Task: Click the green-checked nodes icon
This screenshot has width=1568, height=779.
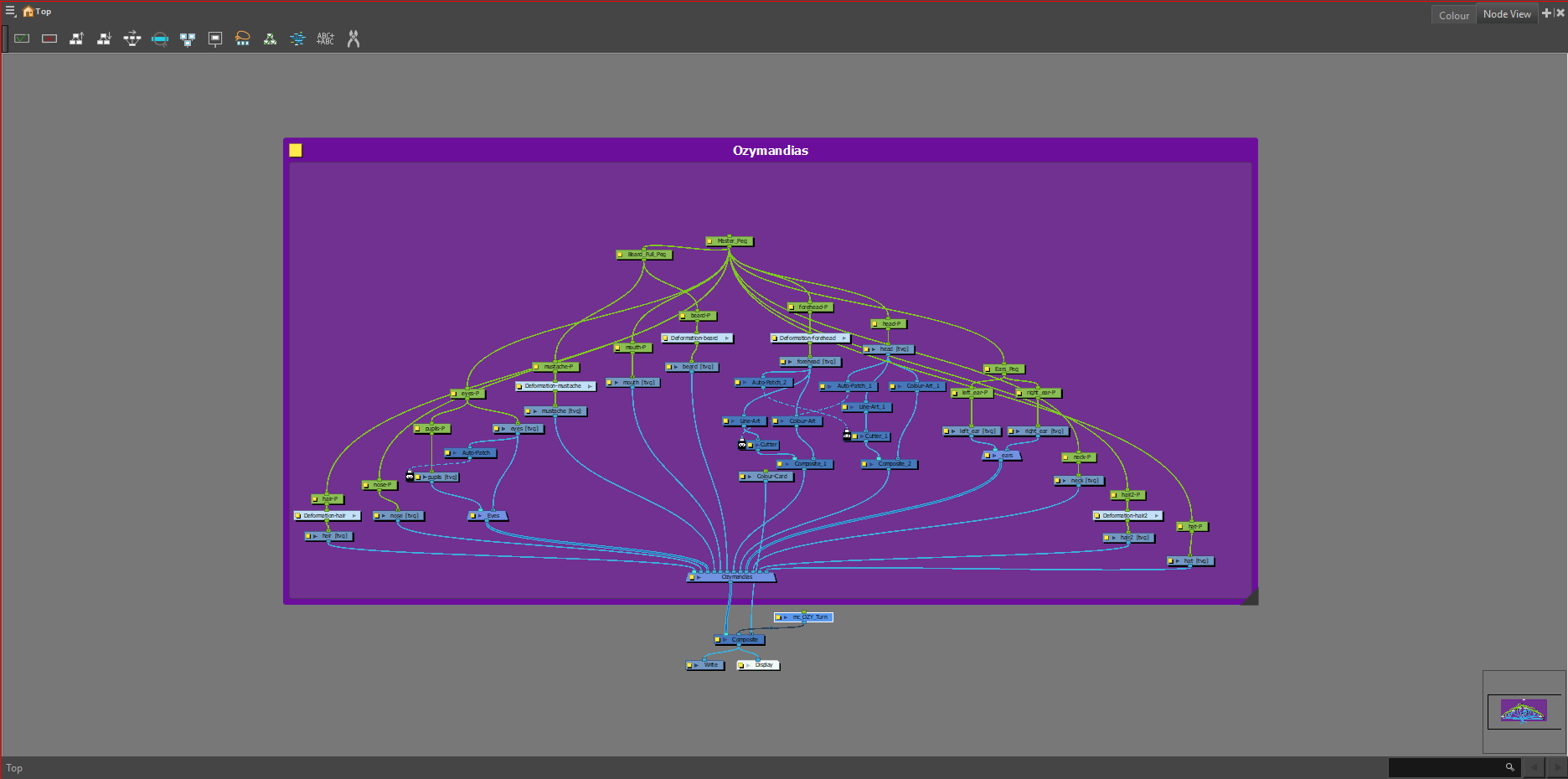Action: tap(270, 39)
